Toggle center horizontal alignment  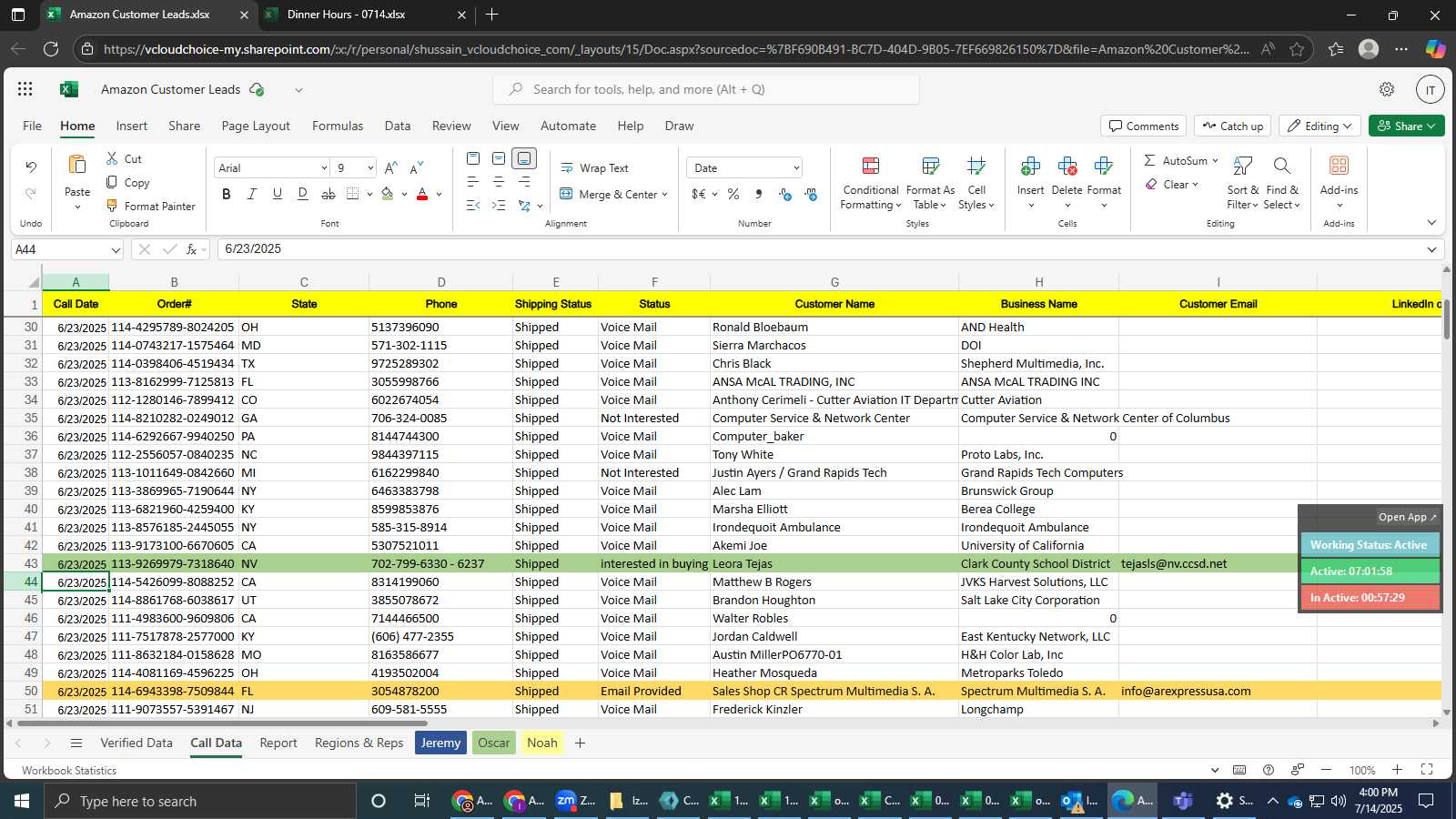click(499, 182)
